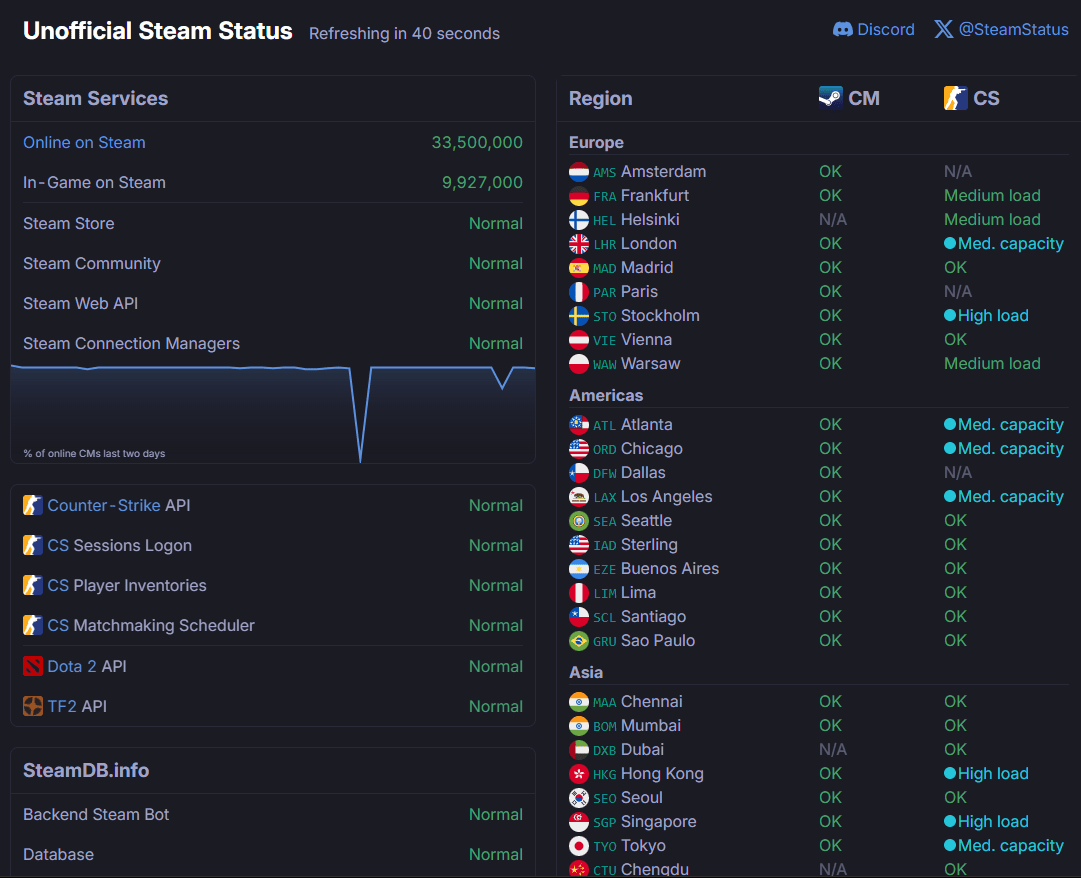The image size is (1081, 878).
Task: Click the Discord logo icon
Action: (842, 30)
